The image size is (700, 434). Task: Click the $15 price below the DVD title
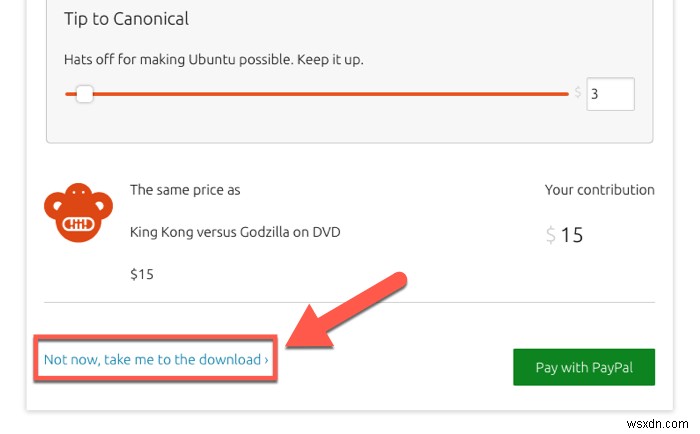pos(142,273)
